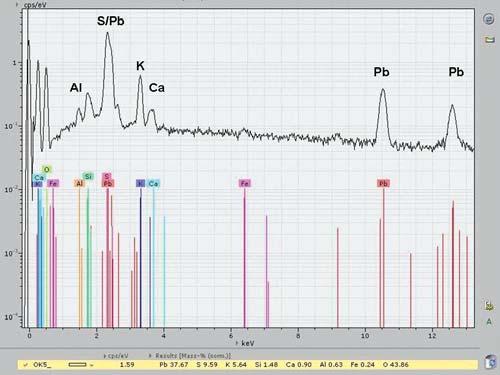The width and height of the screenshot is (500, 375).
Task: Toggle the checkmark for the OK5_ spectrum
Action: pyautogui.click(x=26, y=365)
